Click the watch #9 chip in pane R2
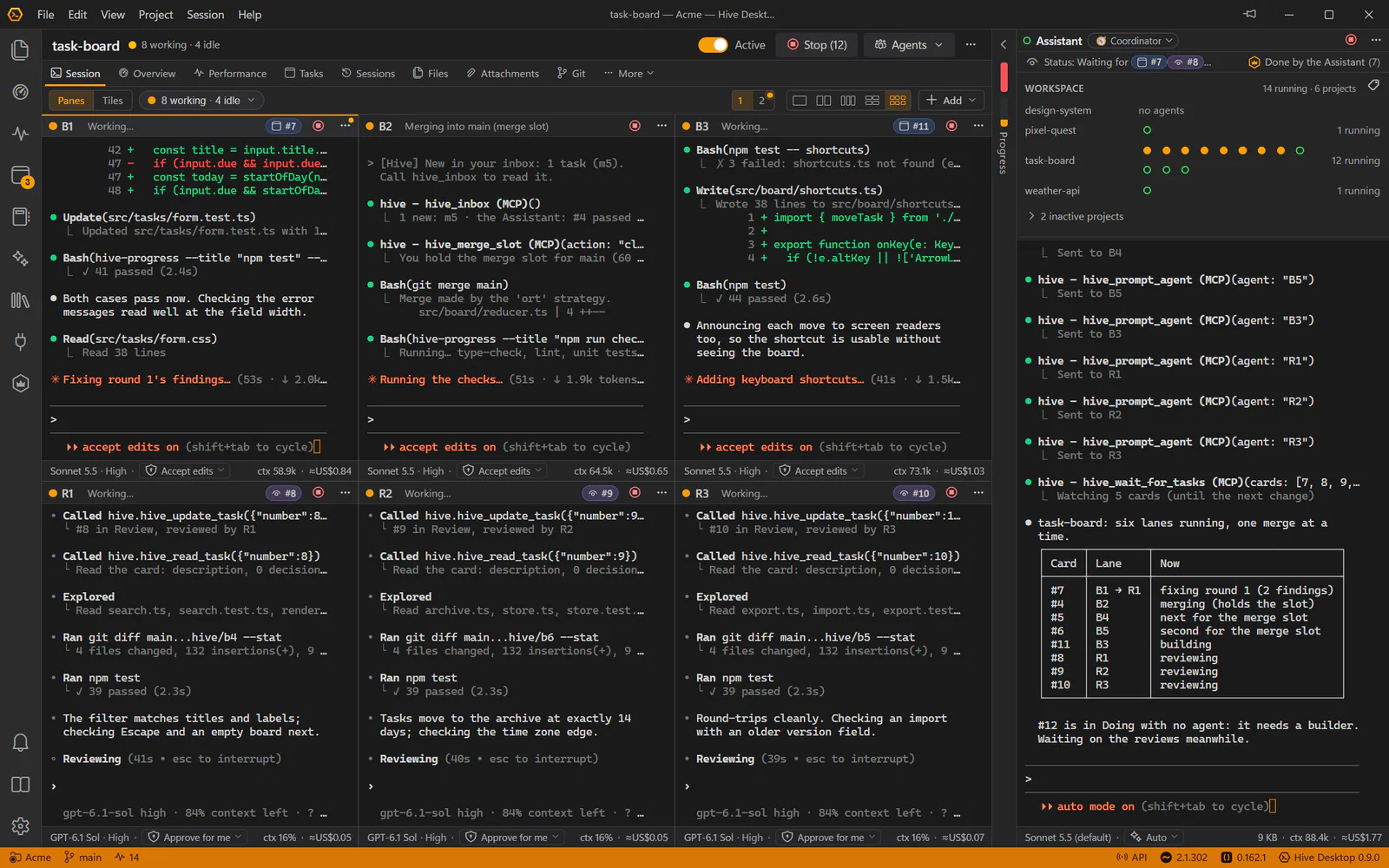This screenshot has width=1389, height=868. pyautogui.click(x=600, y=493)
